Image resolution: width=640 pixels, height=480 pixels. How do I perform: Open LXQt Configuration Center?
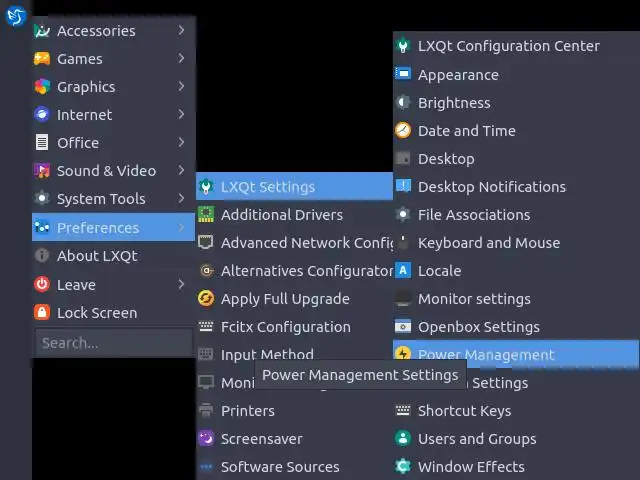(516, 46)
